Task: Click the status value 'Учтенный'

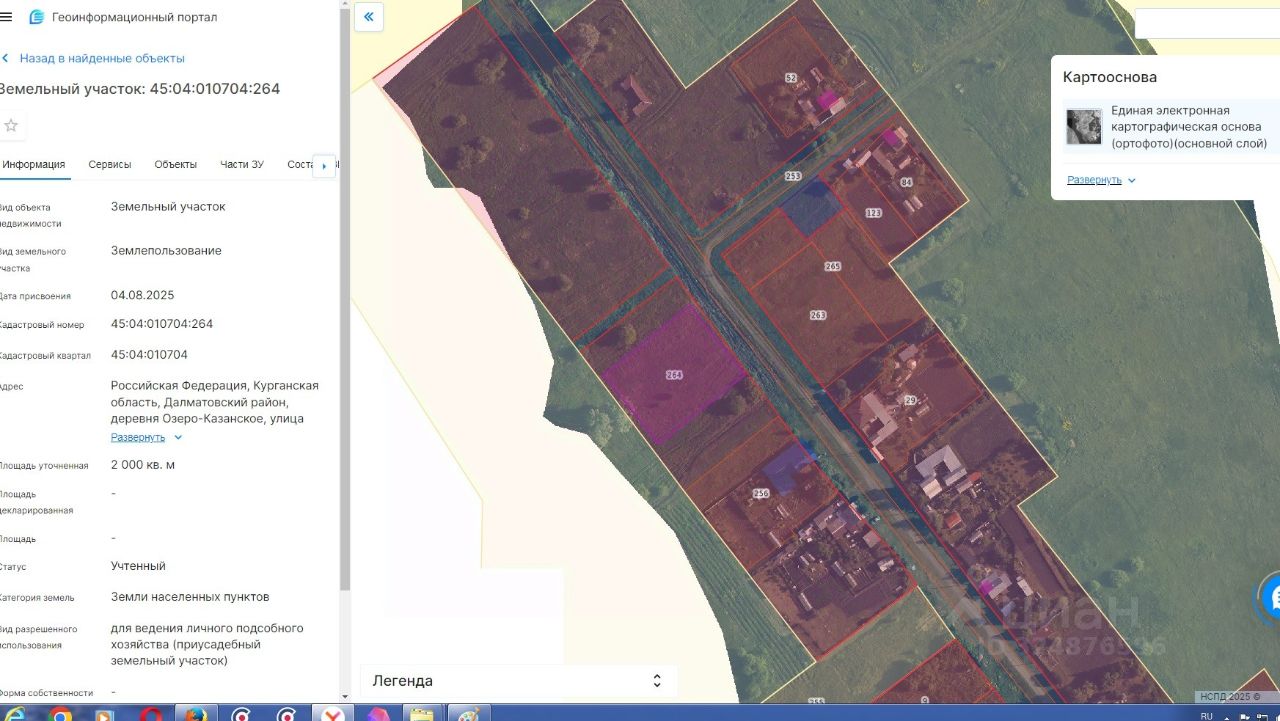Action: (138, 566)
